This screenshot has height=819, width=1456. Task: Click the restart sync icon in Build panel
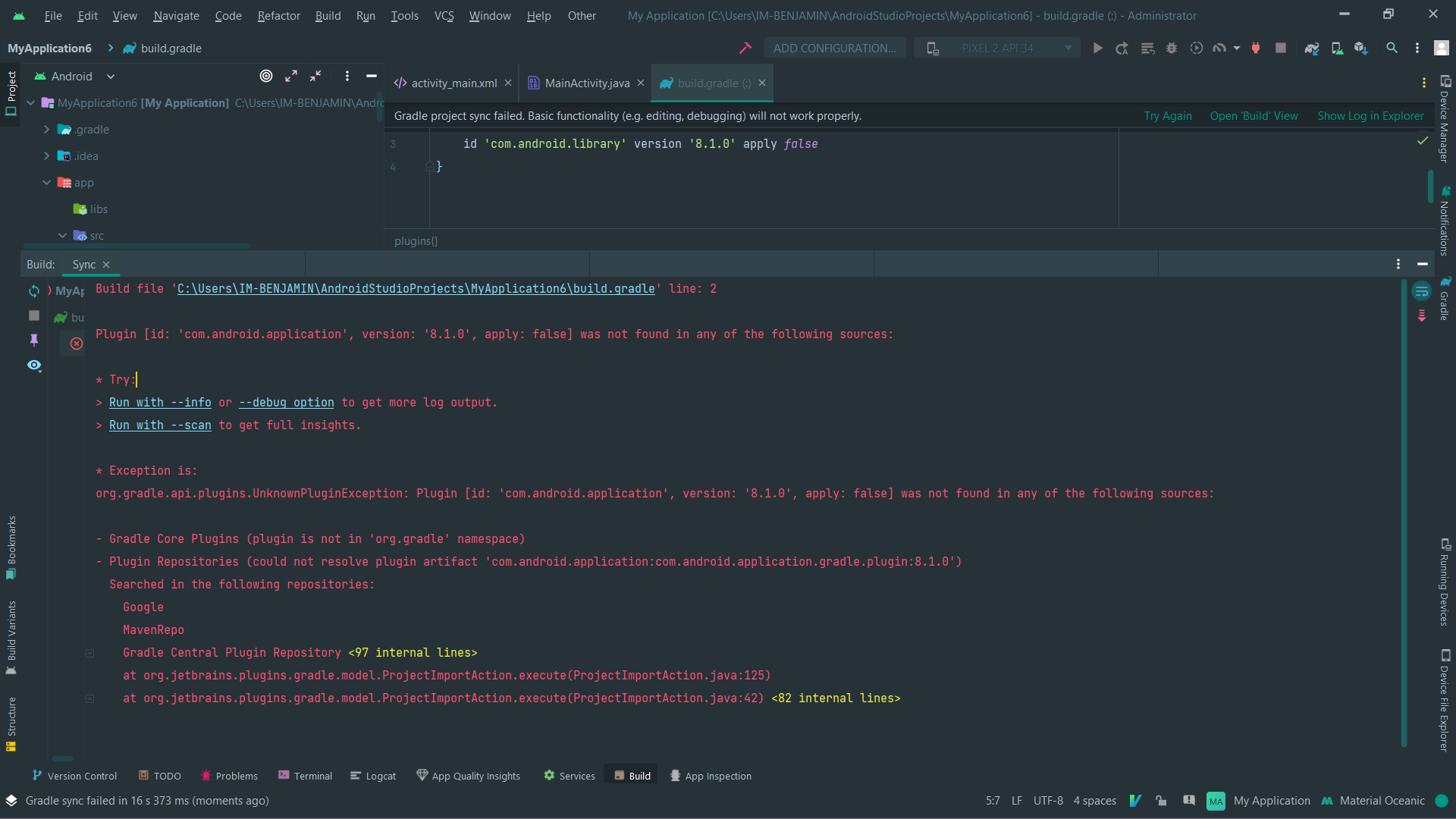coord(34,291)
